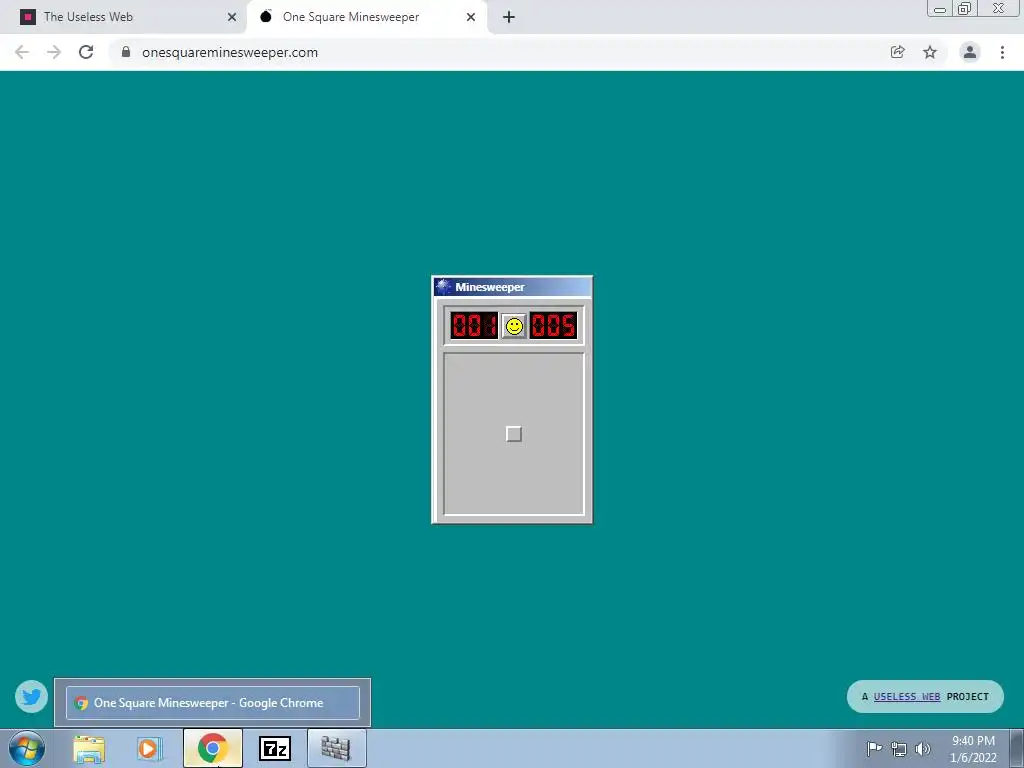The image size is (1024, 768).
Task: Follow the USELESS WEB link
Action: click(x=906, y=697)
